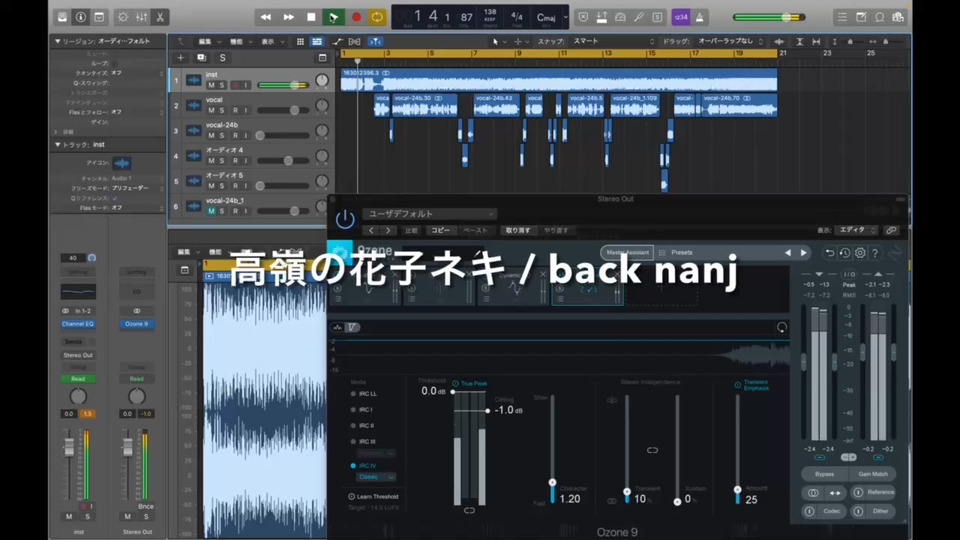Open the LCD display mode dropdown arrow

point(566,17)
